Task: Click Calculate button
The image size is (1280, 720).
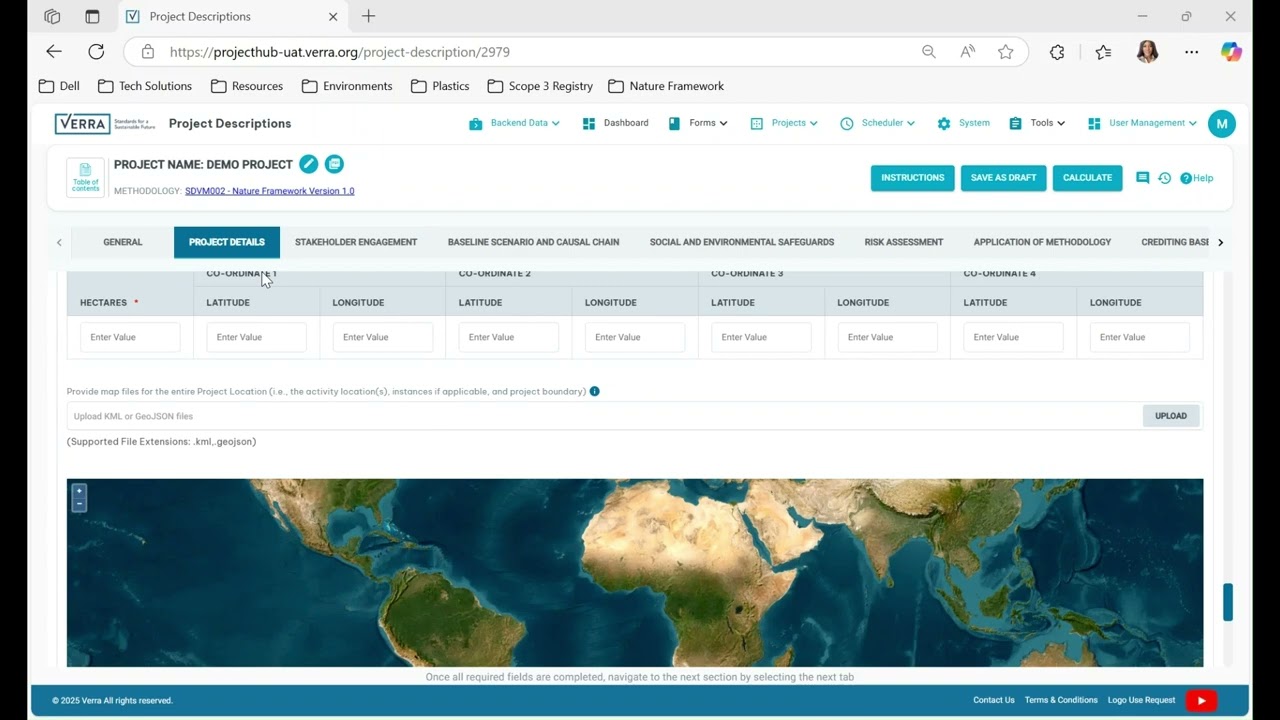Action: 1087,178
